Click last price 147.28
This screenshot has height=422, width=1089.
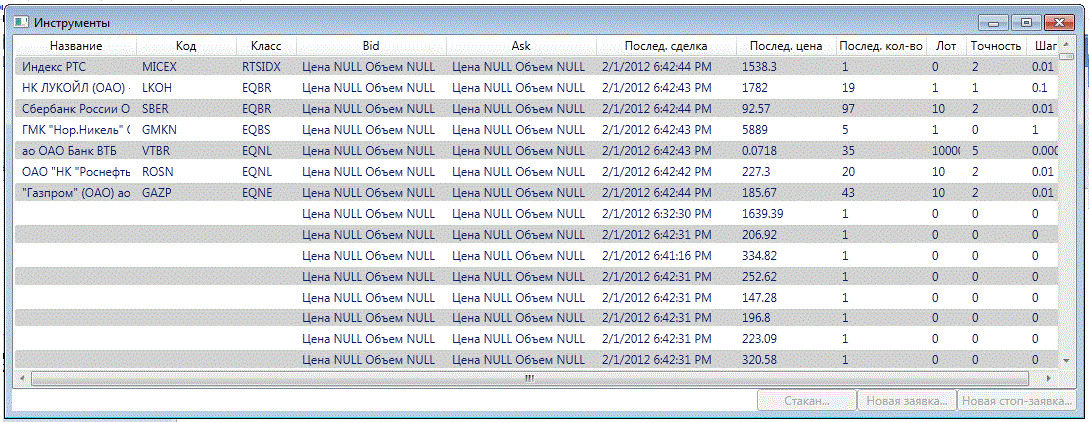[759, 297]
